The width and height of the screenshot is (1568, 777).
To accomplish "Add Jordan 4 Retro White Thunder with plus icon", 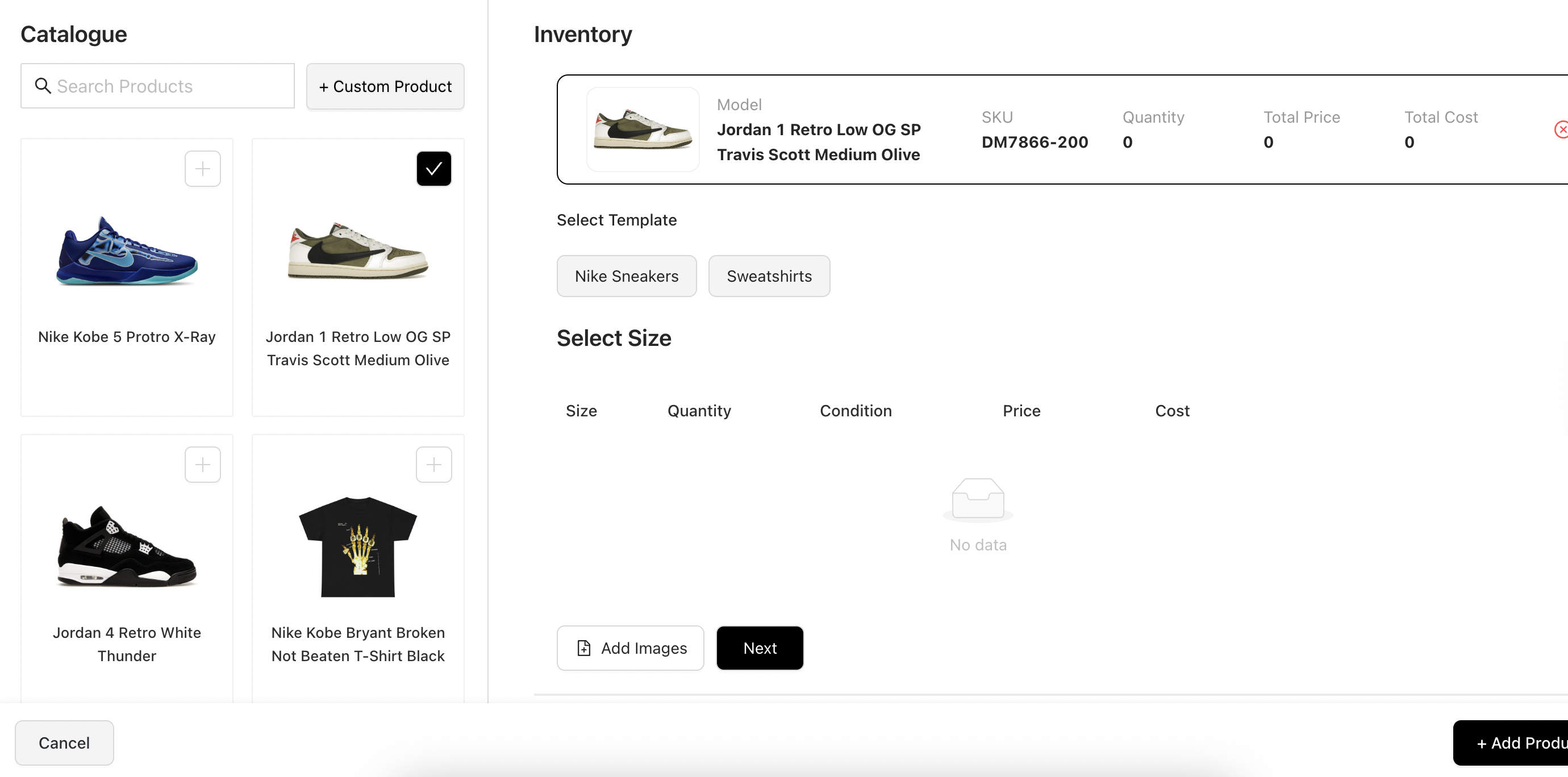I will pyautogui.click(x=203, y=465).
